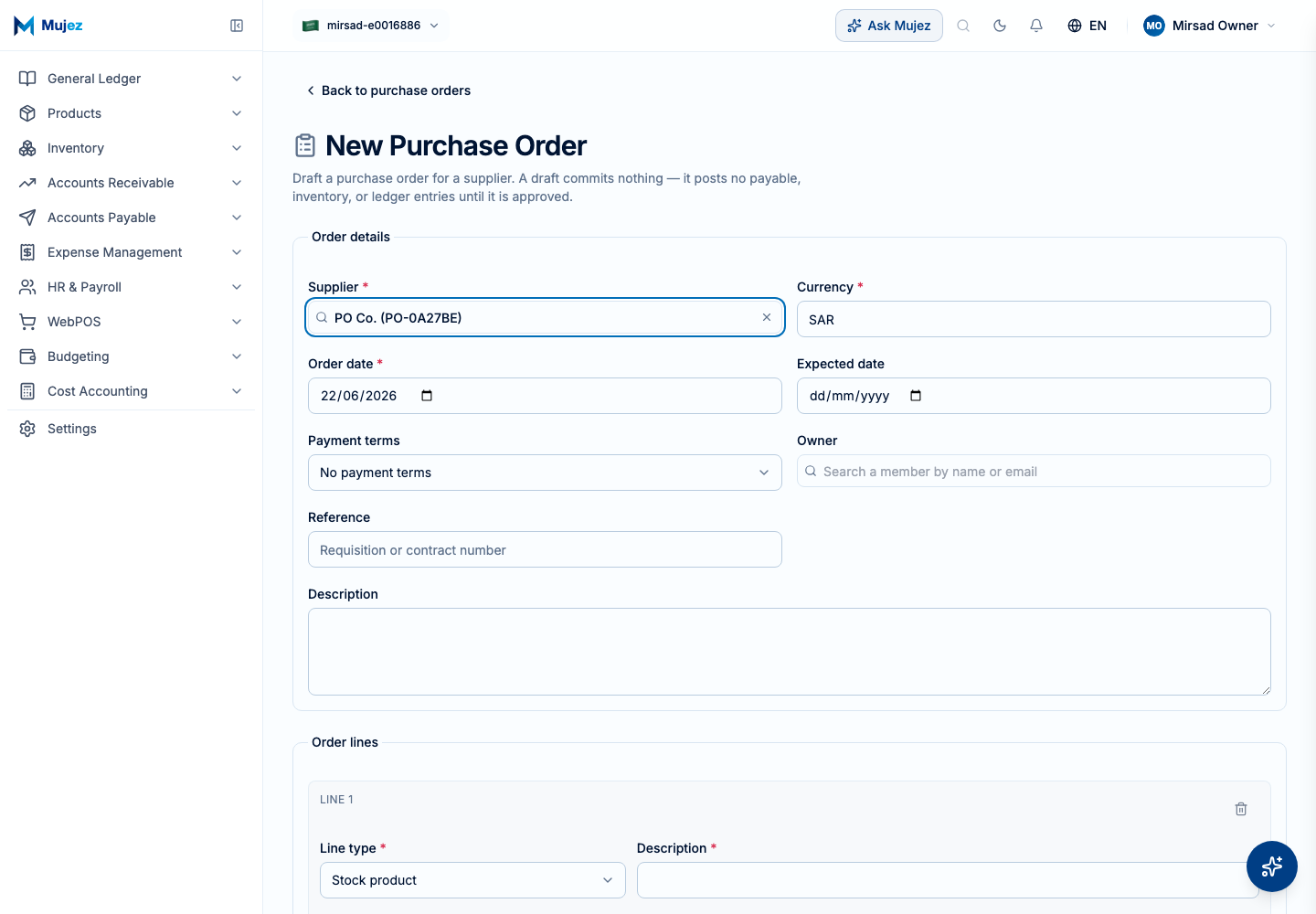Click the General Ledger book icon

pos(27,79)
